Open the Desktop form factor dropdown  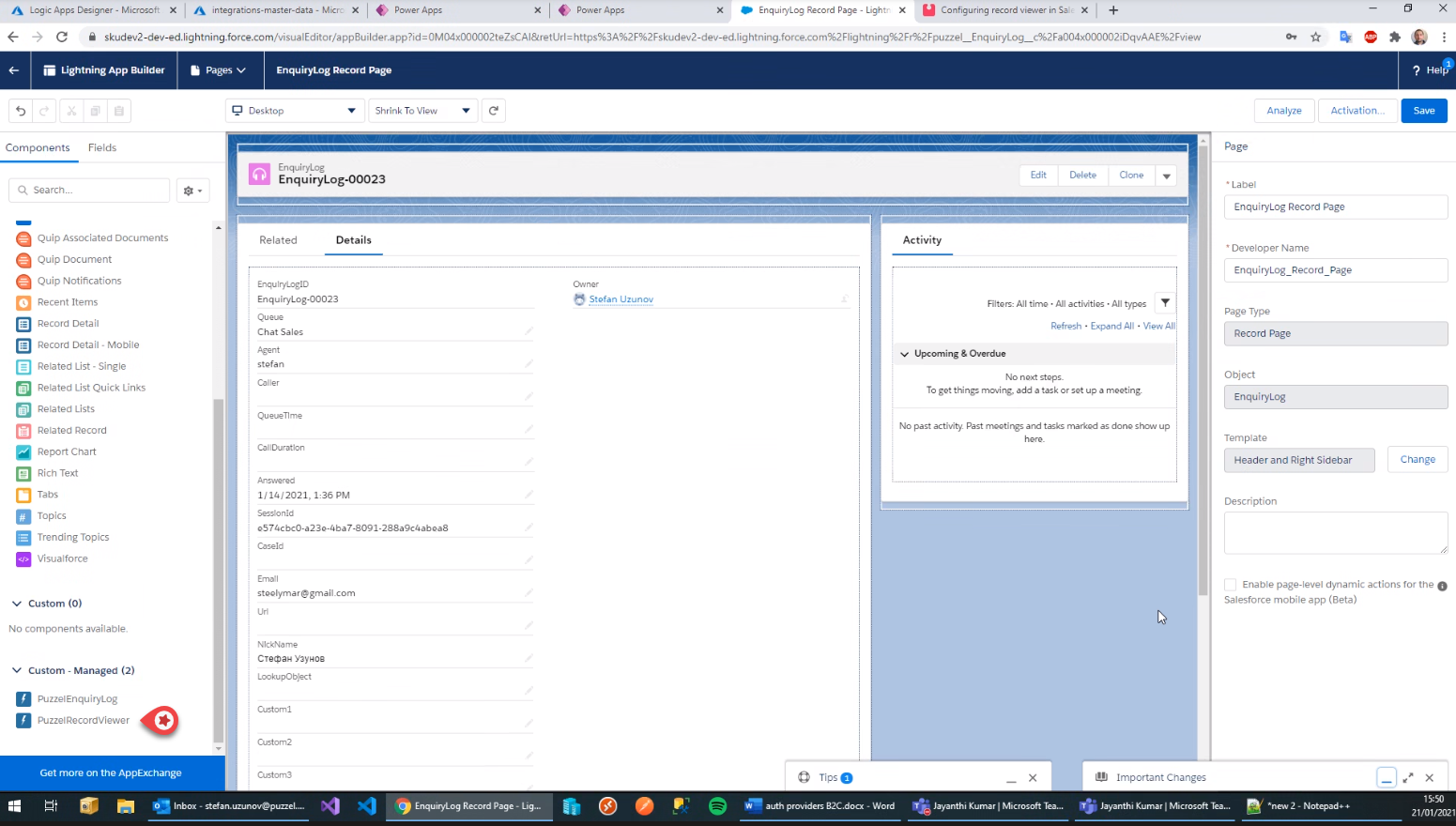[295, 111]
